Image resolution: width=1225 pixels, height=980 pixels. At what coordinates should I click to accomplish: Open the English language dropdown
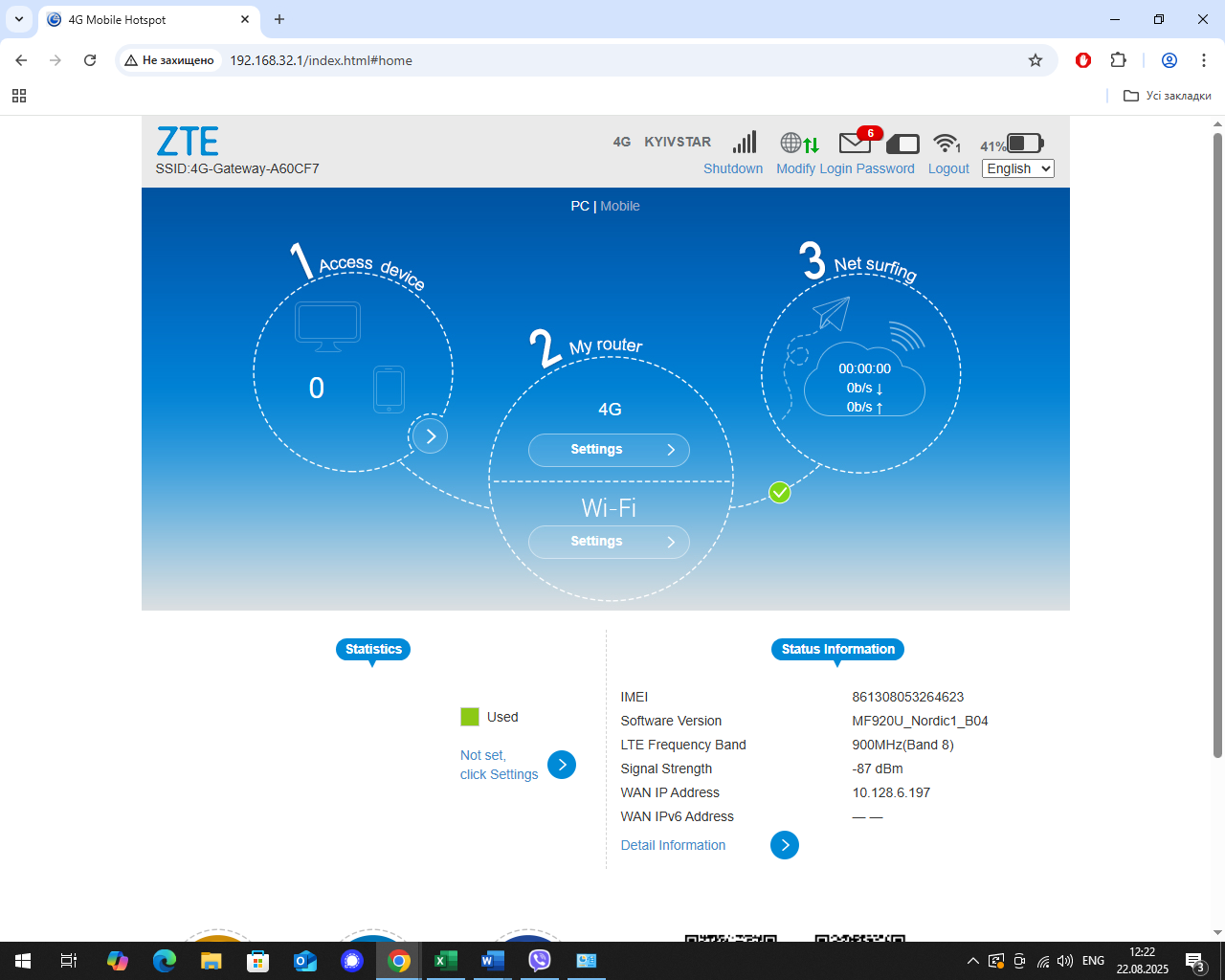coord(1017,168)
